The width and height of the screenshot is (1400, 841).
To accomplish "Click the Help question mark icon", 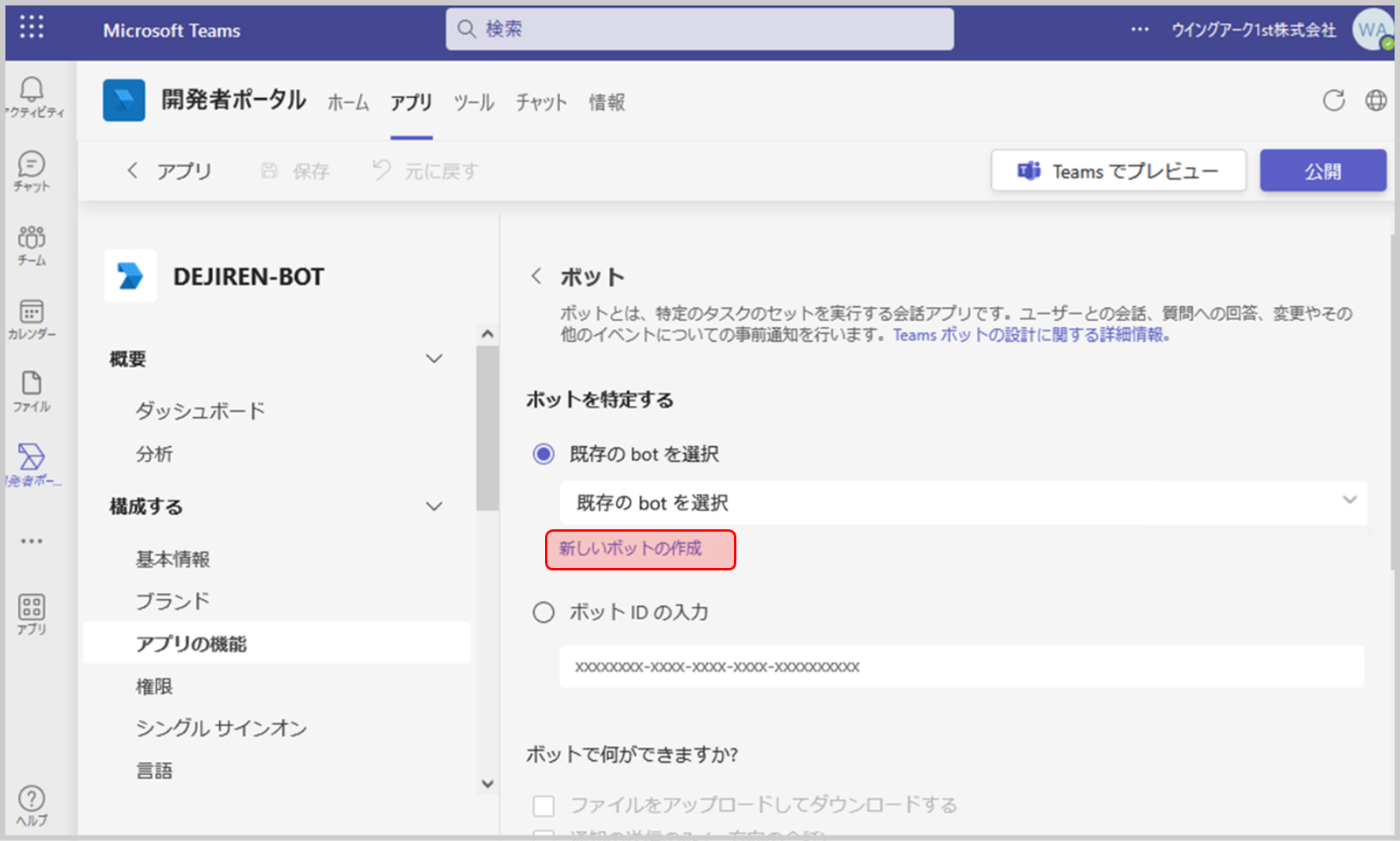I will tap(32, 799).
